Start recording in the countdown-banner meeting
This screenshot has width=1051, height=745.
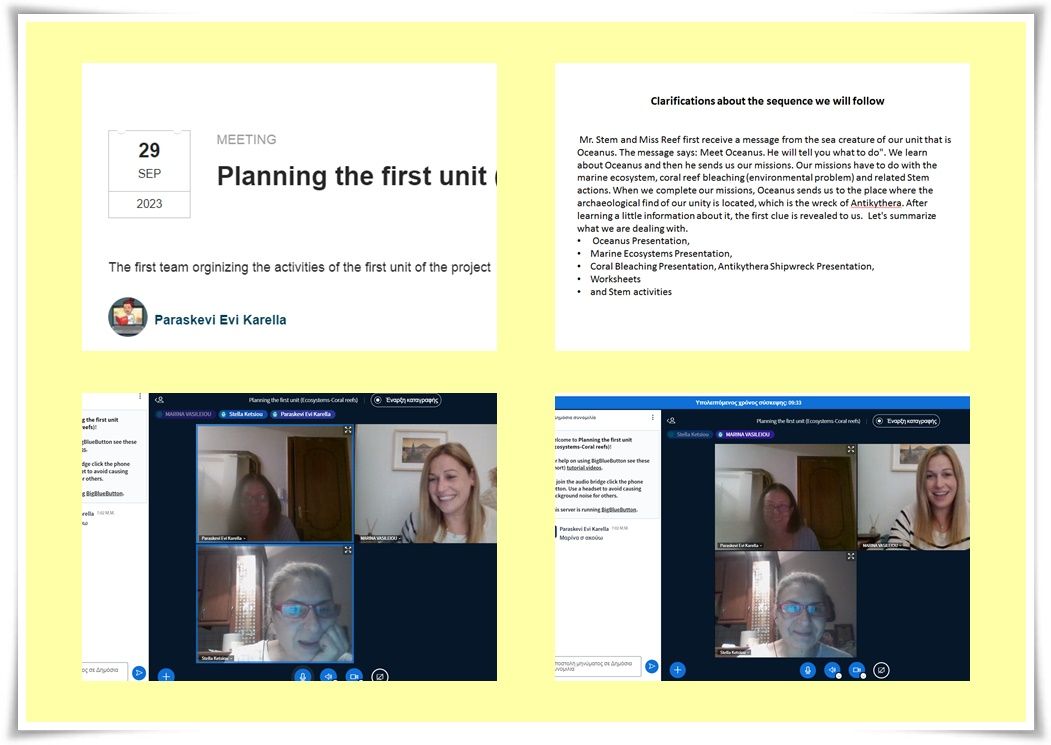(x=905, y=421)
